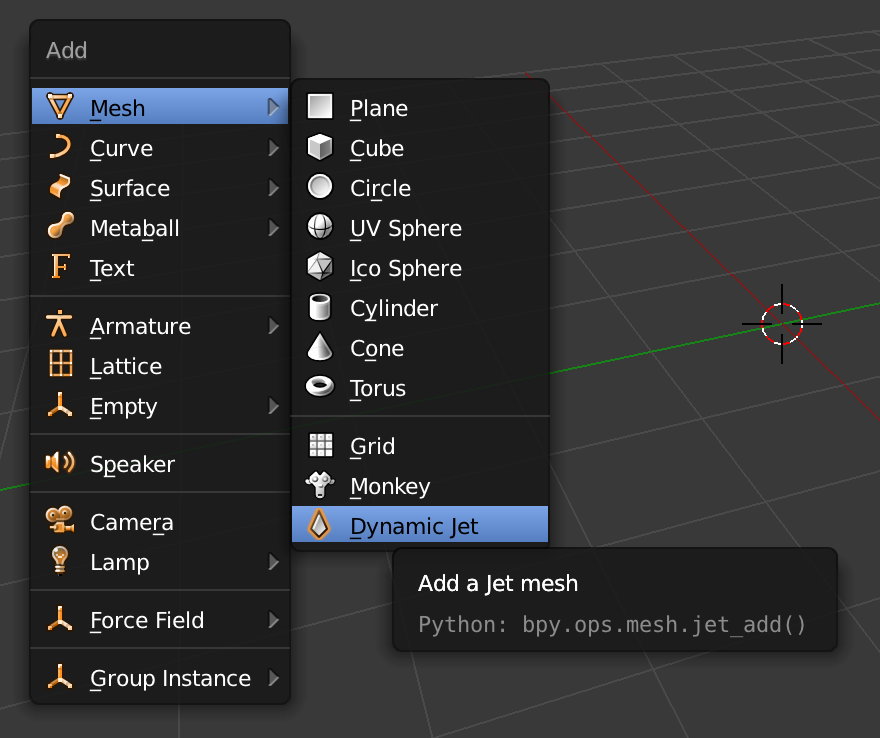The width and height of the screenshot is (880, 738).
Task: Expand the Empty submenu arrow
Action: 275,406
